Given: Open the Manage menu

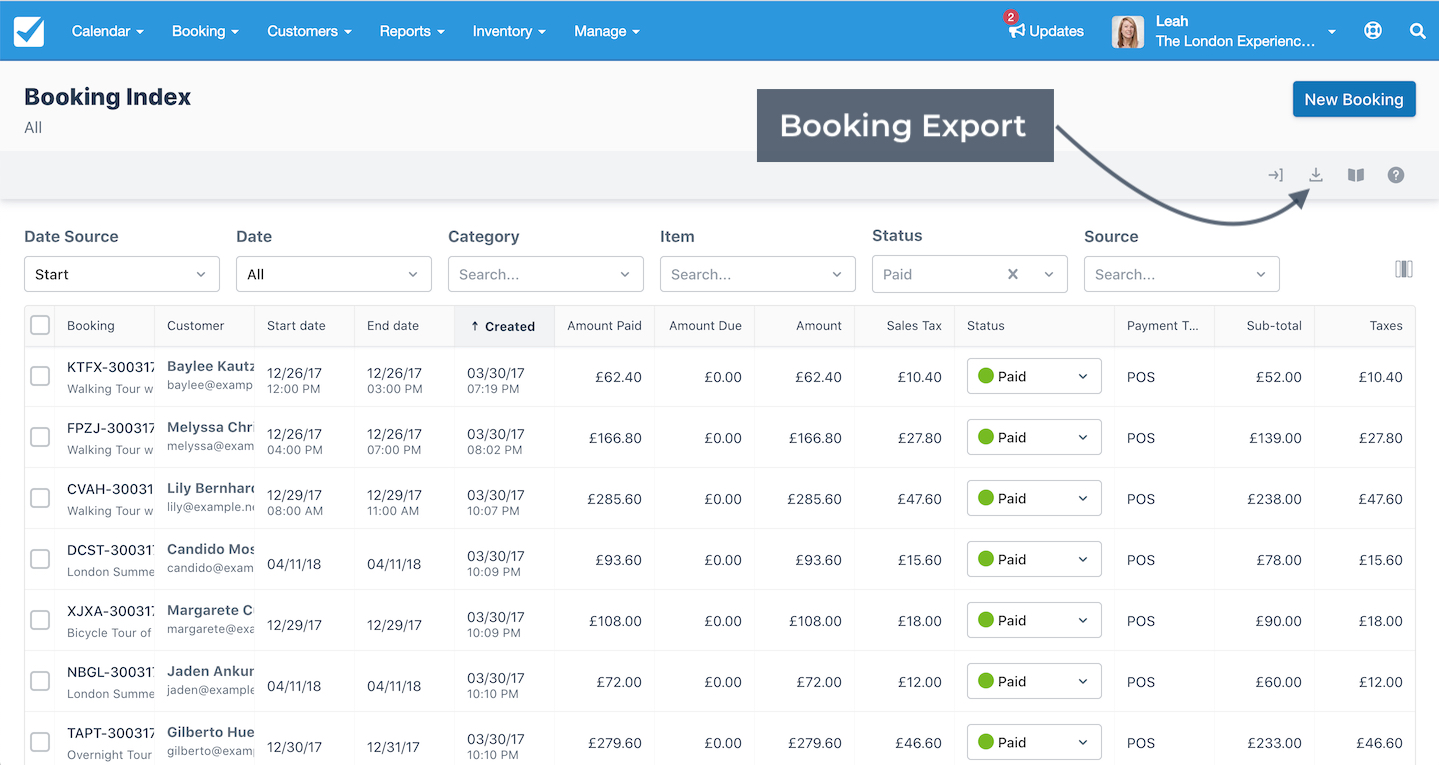Looking at the screenshot, I should (607, 31).
